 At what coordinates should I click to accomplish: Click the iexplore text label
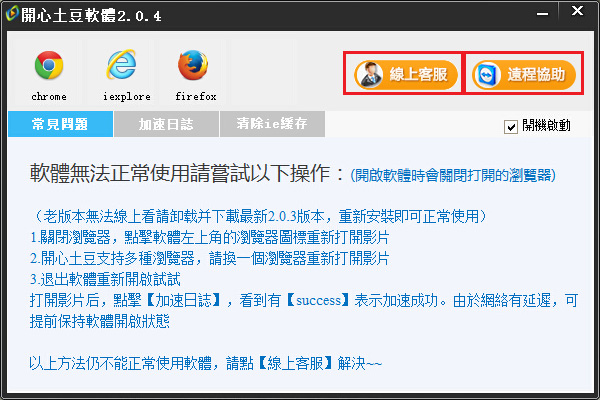[127, 96]
